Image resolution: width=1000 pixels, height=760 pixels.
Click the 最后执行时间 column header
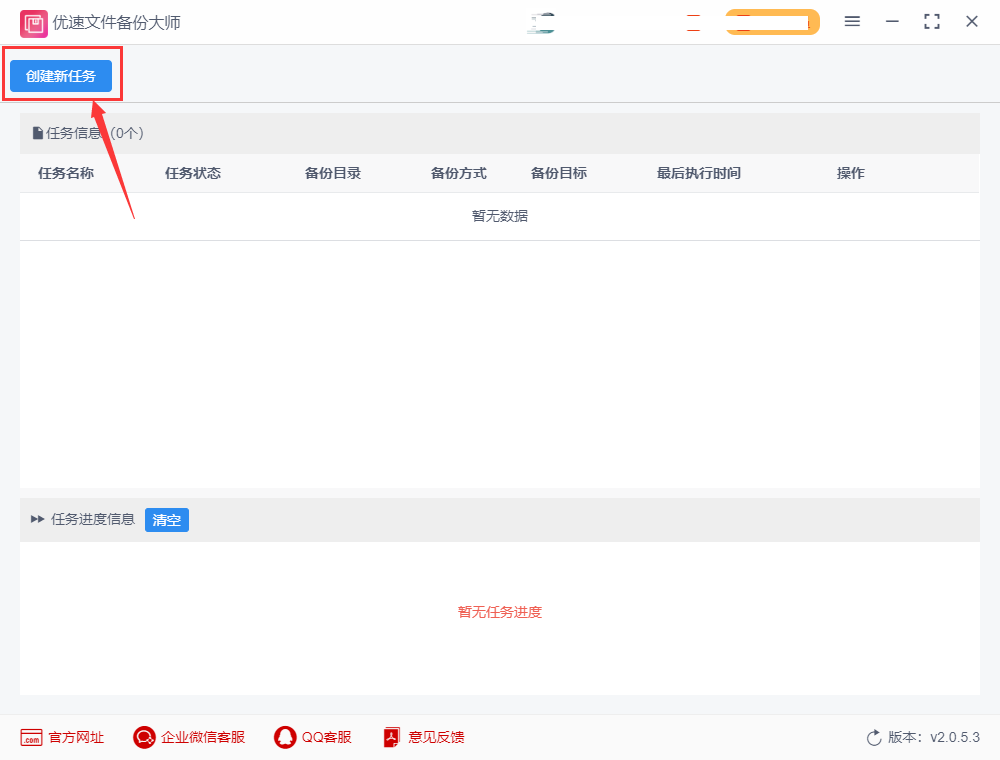tap(699, 173)
